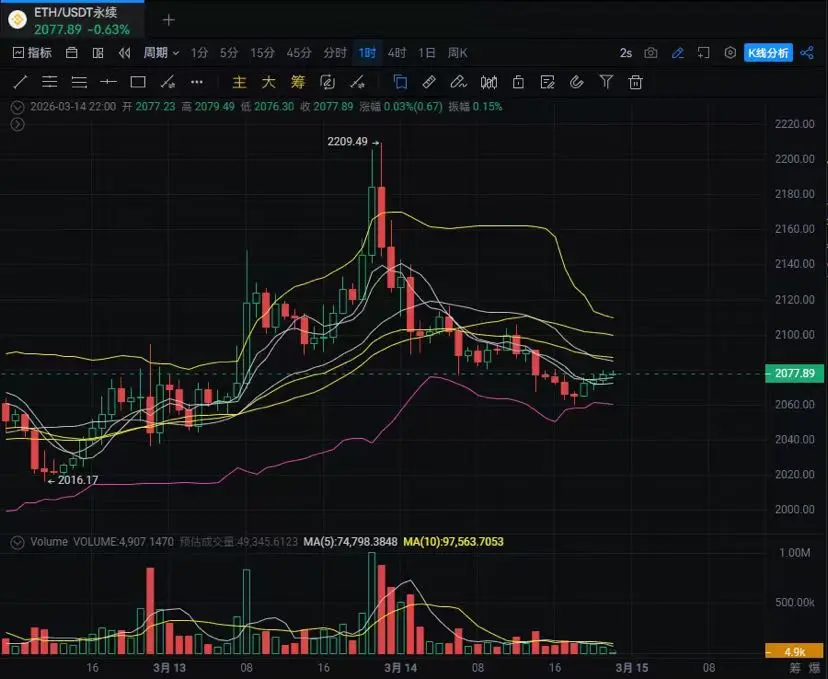828x679 pixels.
Task: Click the 筹 button at bottom right
Action: coord(795,668)
